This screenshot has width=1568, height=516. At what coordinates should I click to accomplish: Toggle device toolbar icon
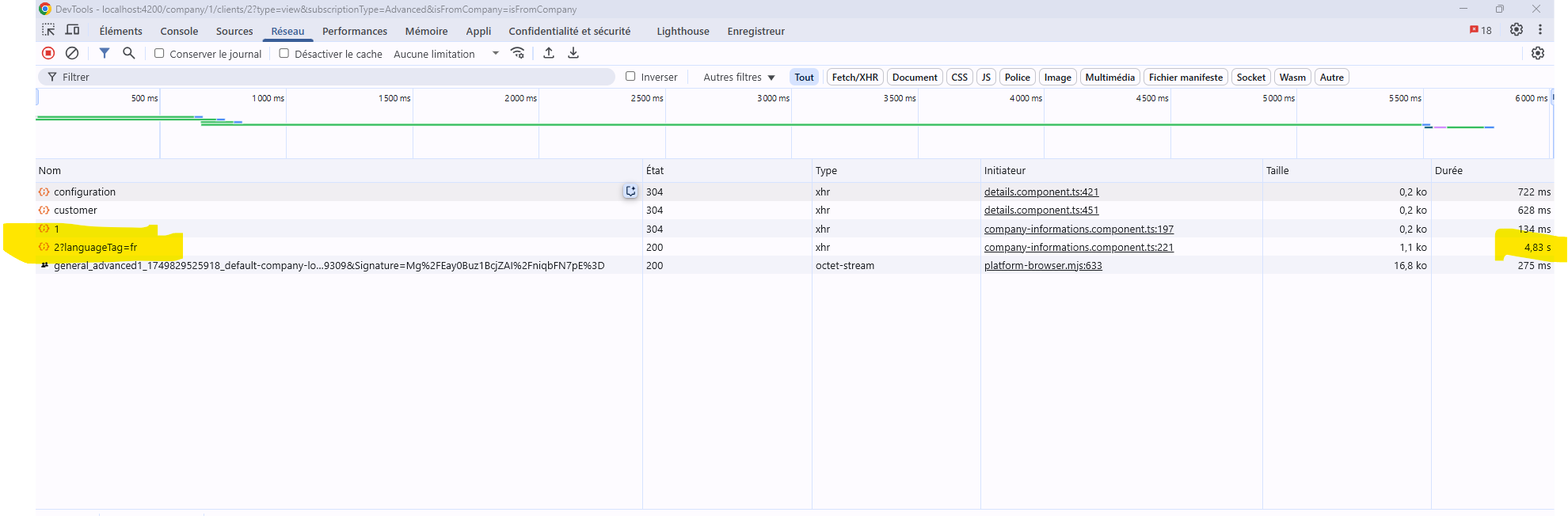tap(72, 30)
